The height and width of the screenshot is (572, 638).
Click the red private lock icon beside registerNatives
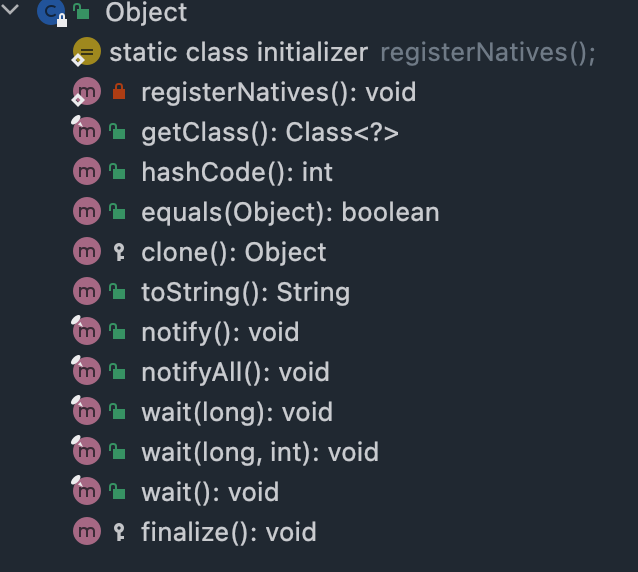click(119, 92)
